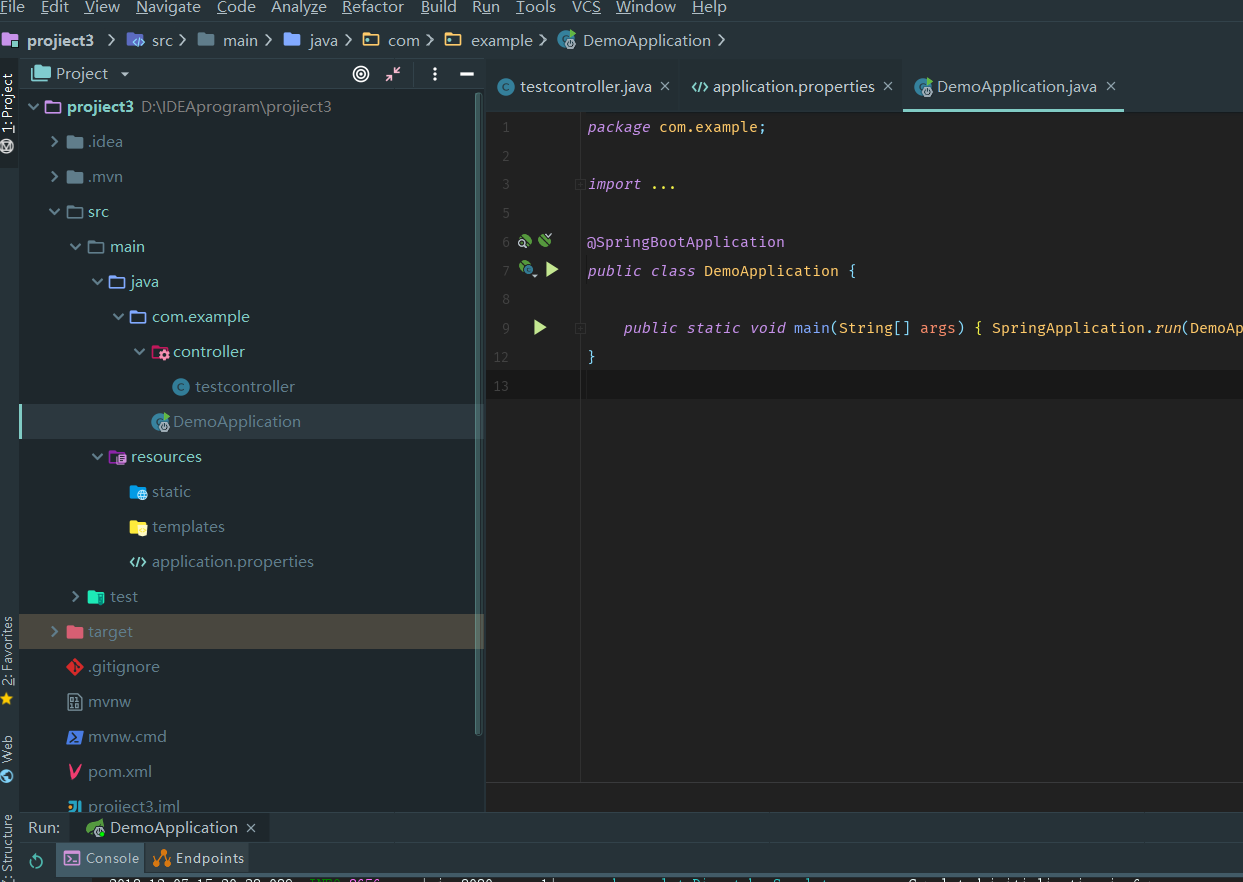Open the Analyze menu

point(299,7)
